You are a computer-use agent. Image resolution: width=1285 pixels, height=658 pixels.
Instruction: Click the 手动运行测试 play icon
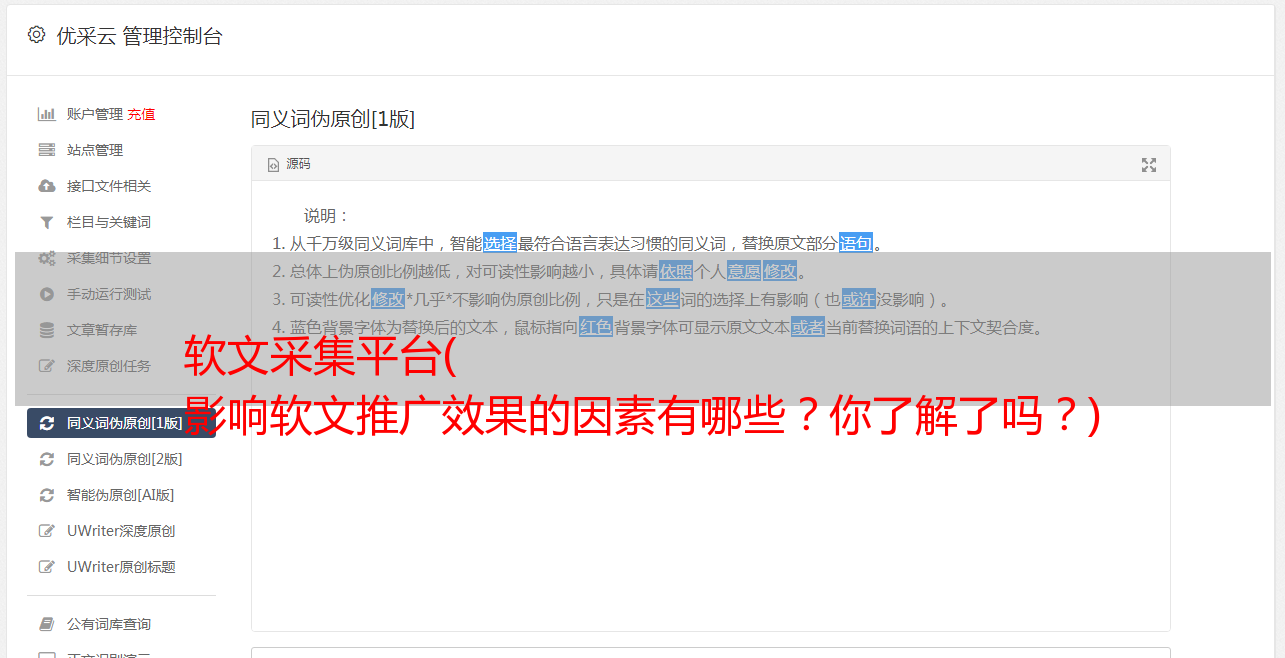[x=46, y=294]
